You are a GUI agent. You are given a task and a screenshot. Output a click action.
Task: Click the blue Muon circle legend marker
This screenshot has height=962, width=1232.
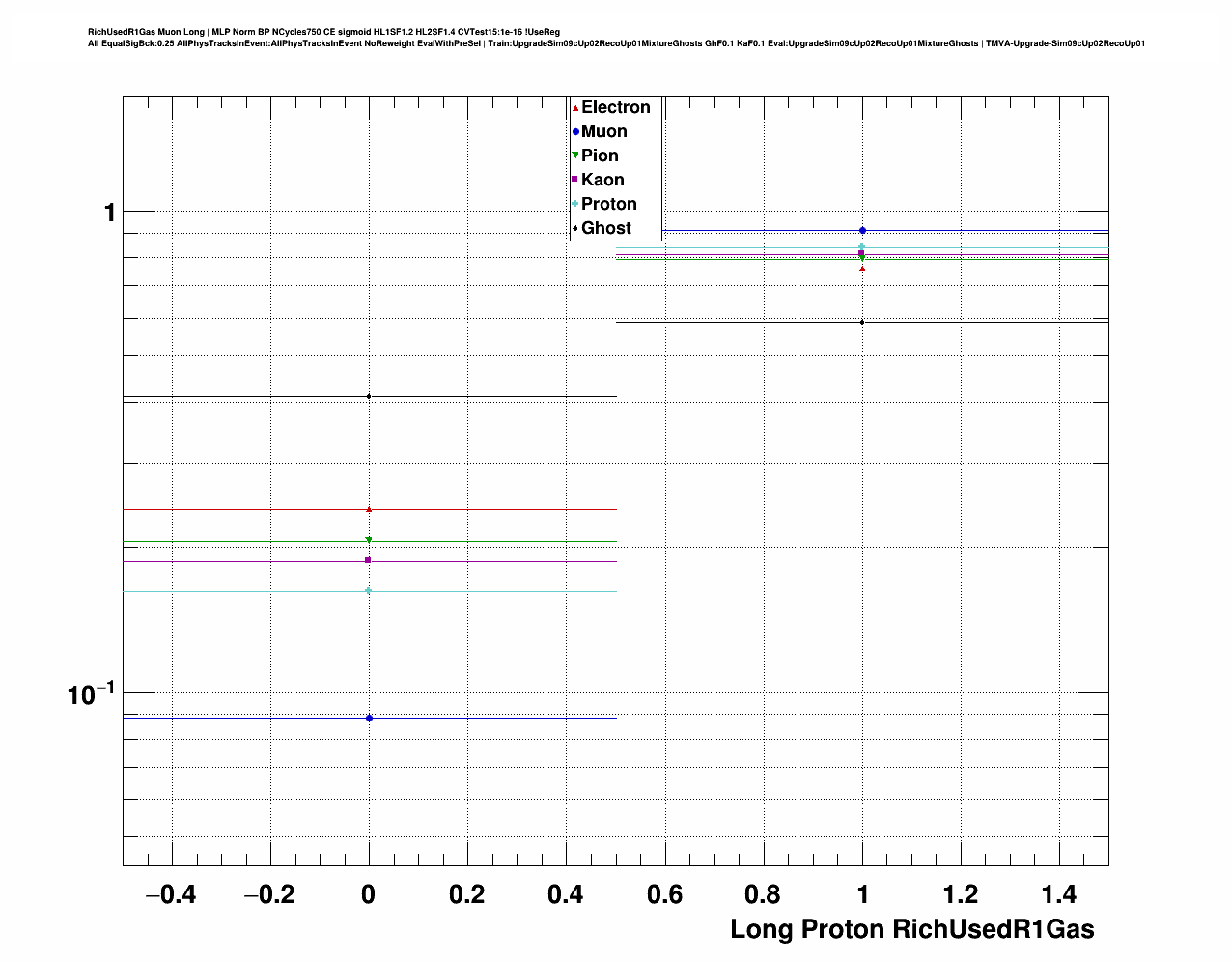click(575, 132)
